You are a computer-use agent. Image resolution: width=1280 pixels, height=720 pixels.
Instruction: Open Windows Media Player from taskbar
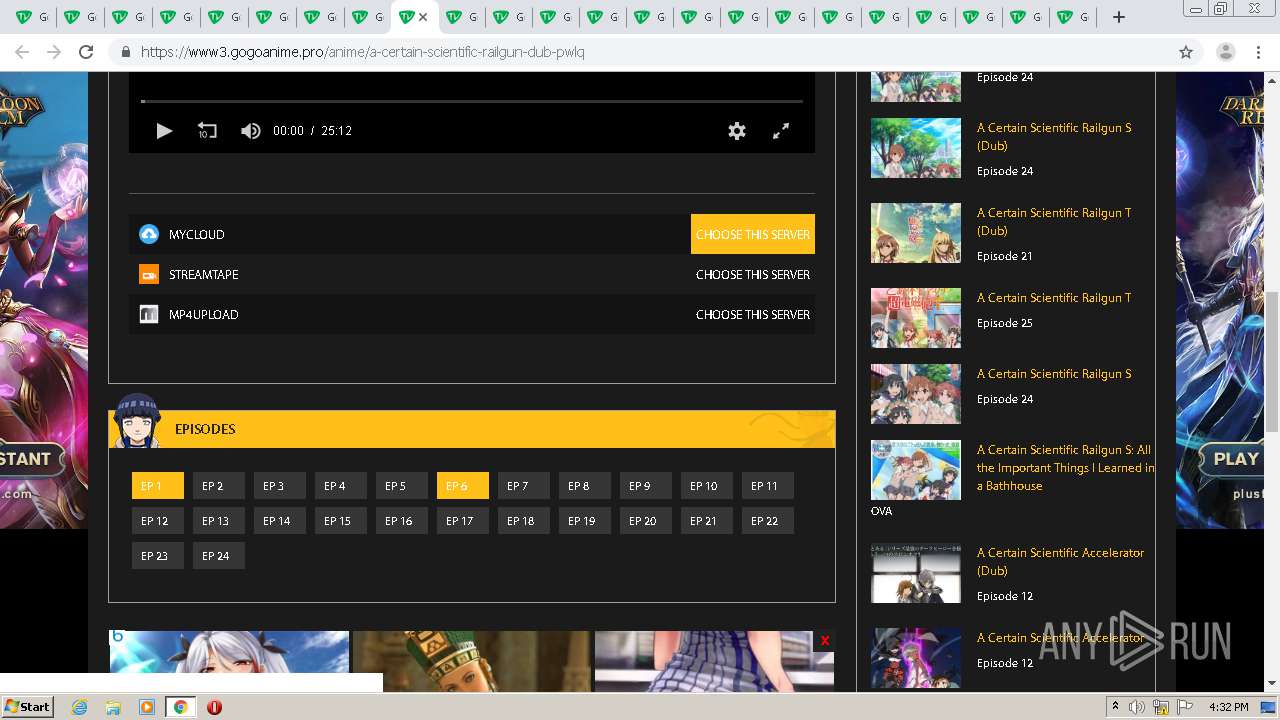[x=147, y=707]
